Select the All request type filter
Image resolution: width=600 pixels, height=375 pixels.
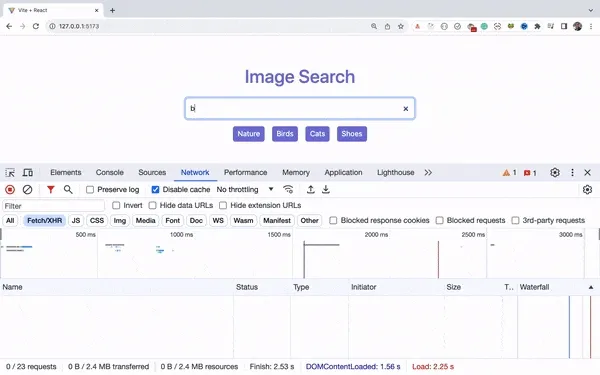pyautogui.click(x=10, y=221)
